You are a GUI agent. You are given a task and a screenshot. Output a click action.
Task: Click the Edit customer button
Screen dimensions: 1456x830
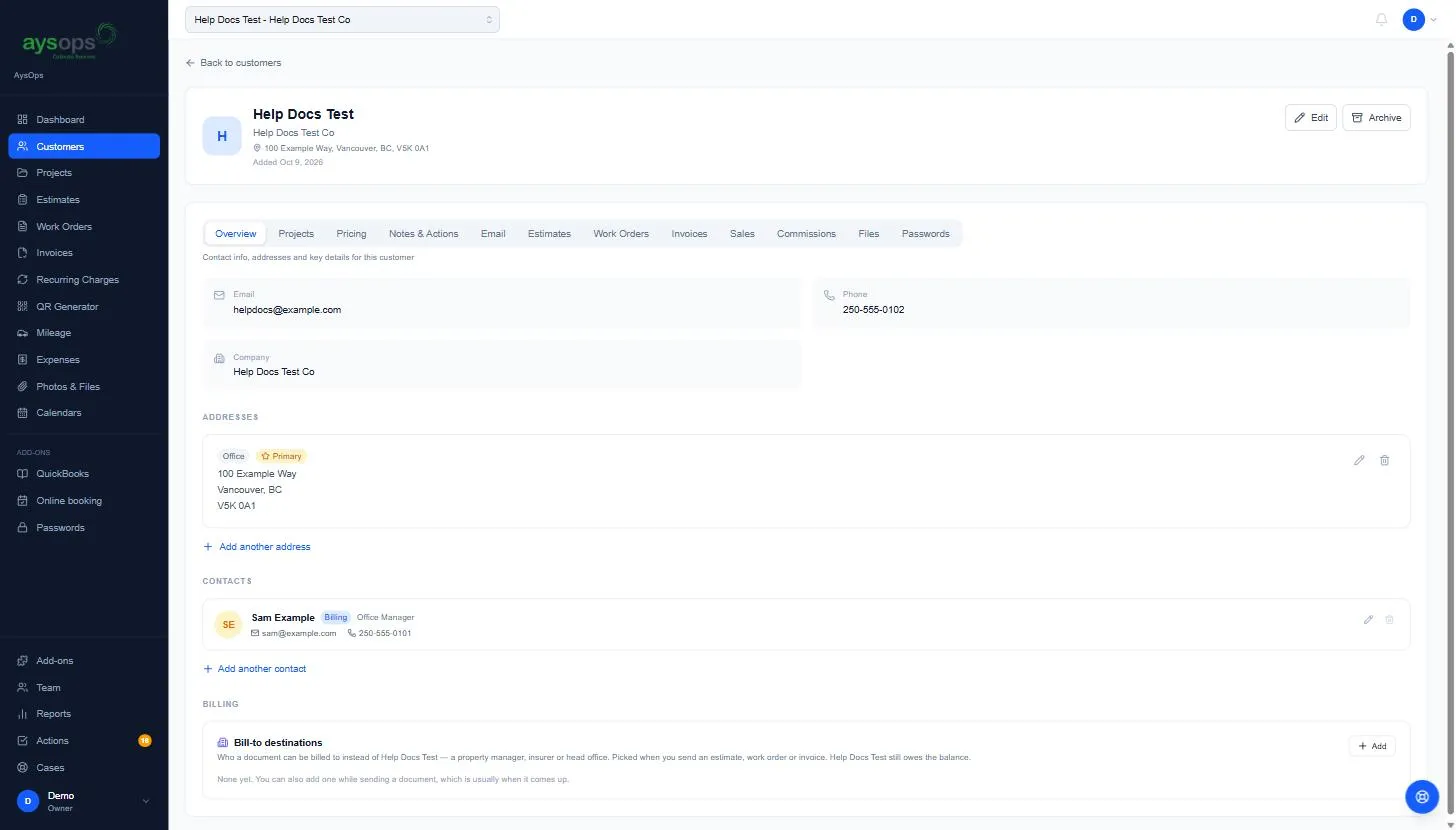(x=1311, y=118)
